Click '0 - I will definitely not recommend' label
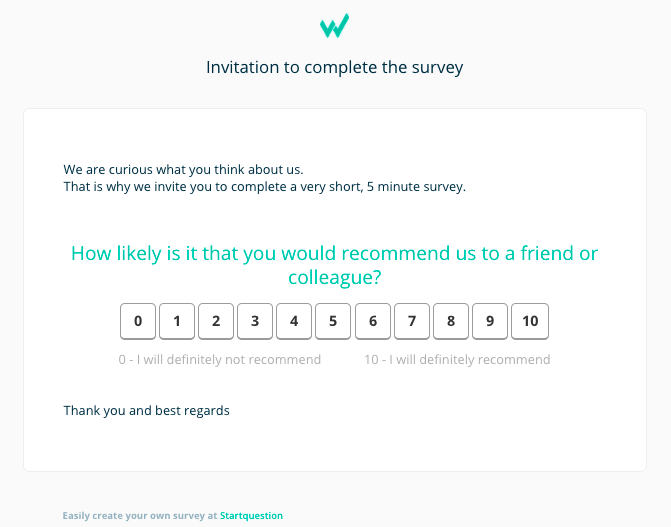The width and height of the screenshot is (671, 527). (x=220, y=359)
